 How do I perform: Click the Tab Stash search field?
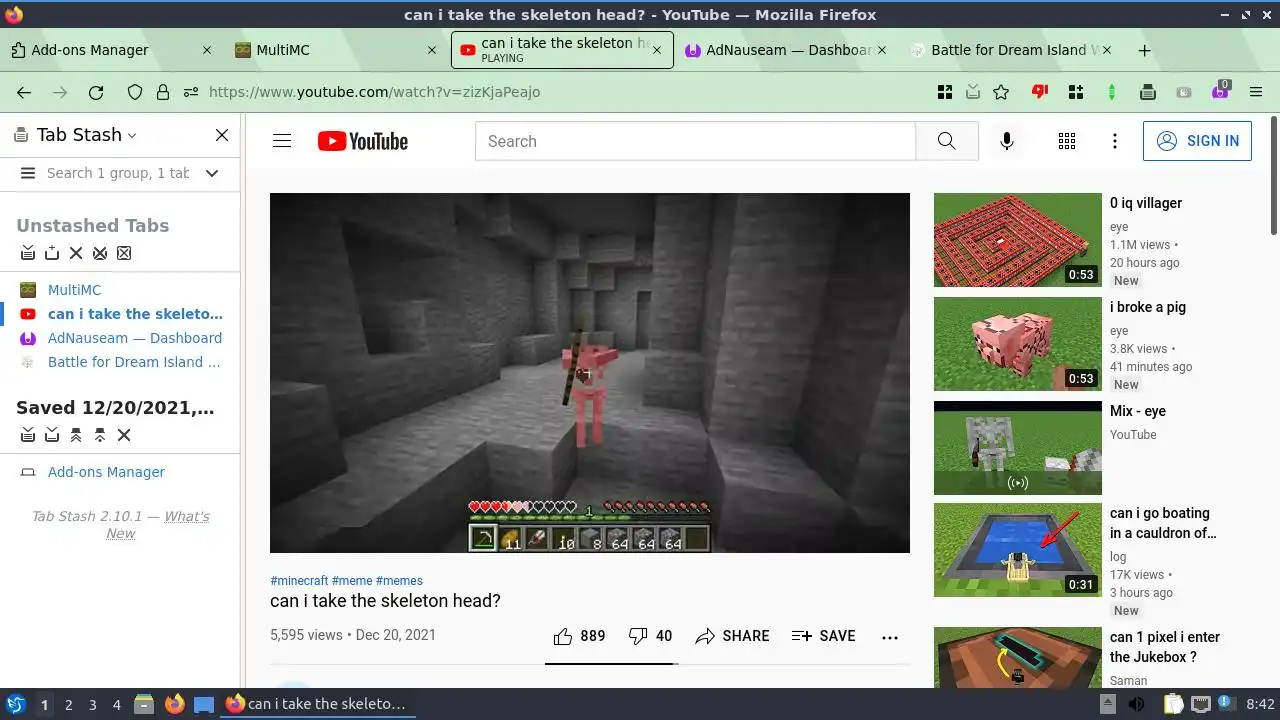[118, 173]
